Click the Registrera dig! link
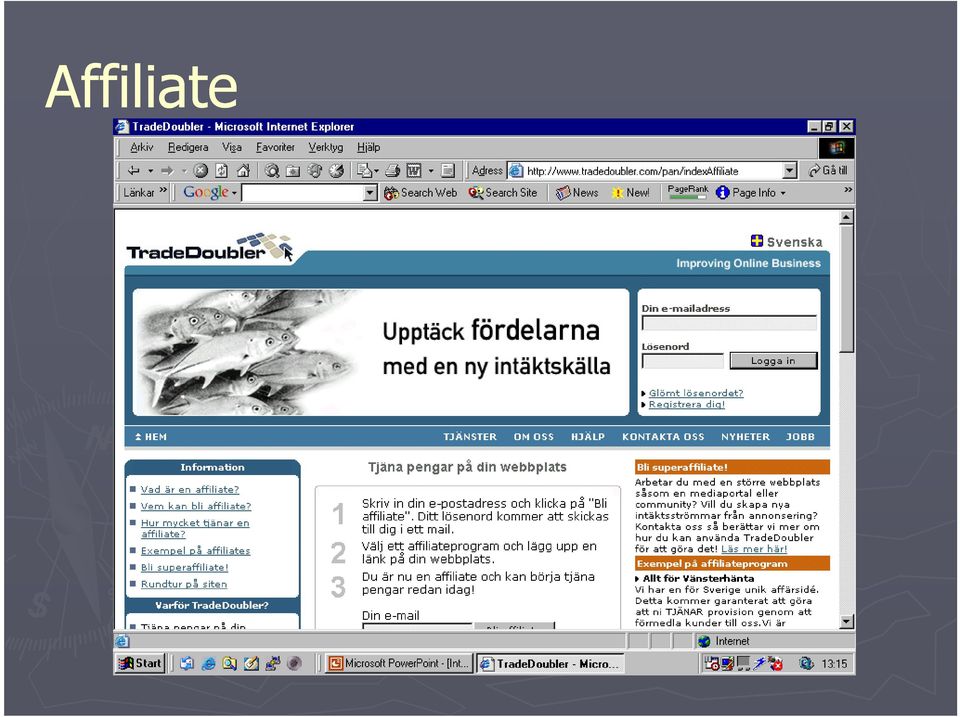Screen dimensions: 960x717 (687, 405)
